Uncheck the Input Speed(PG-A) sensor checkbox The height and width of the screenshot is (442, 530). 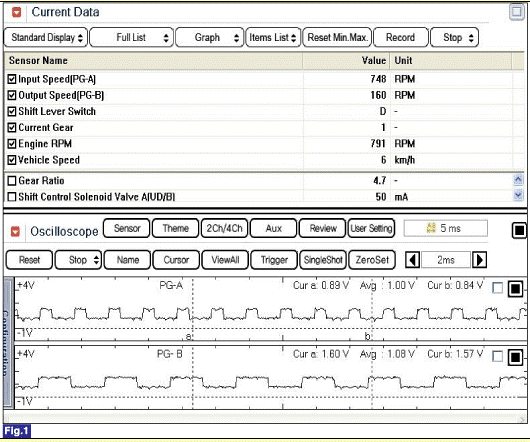12,79
